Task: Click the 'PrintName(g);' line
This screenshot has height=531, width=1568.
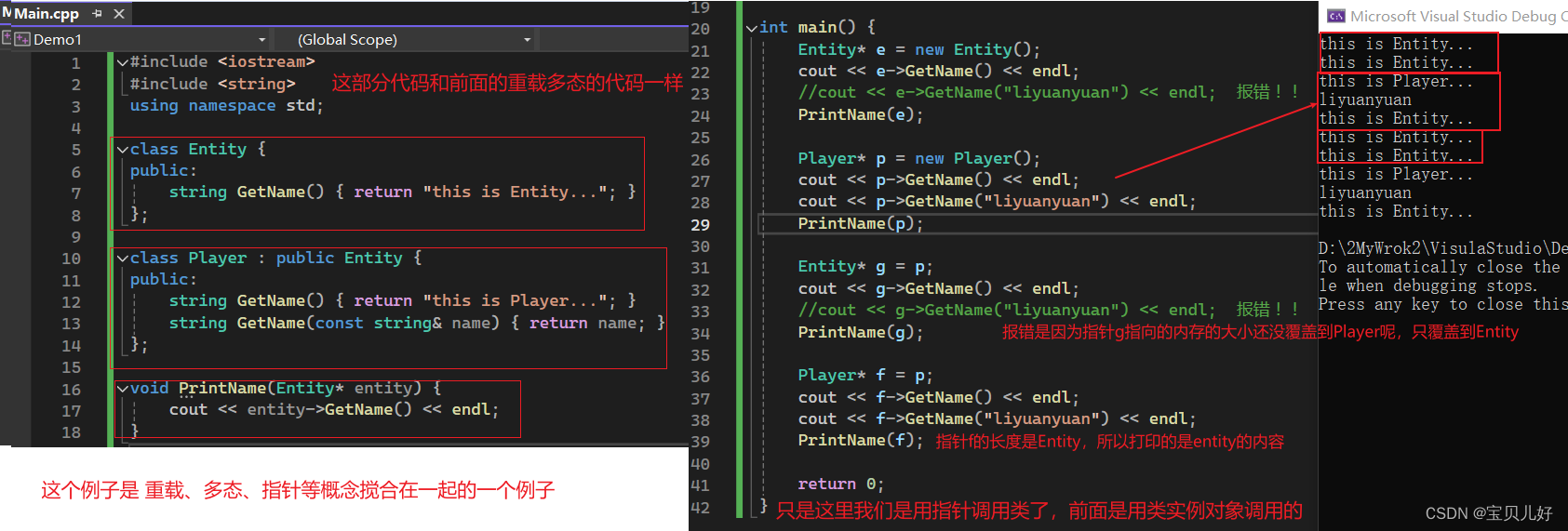Action: (861, 332)
